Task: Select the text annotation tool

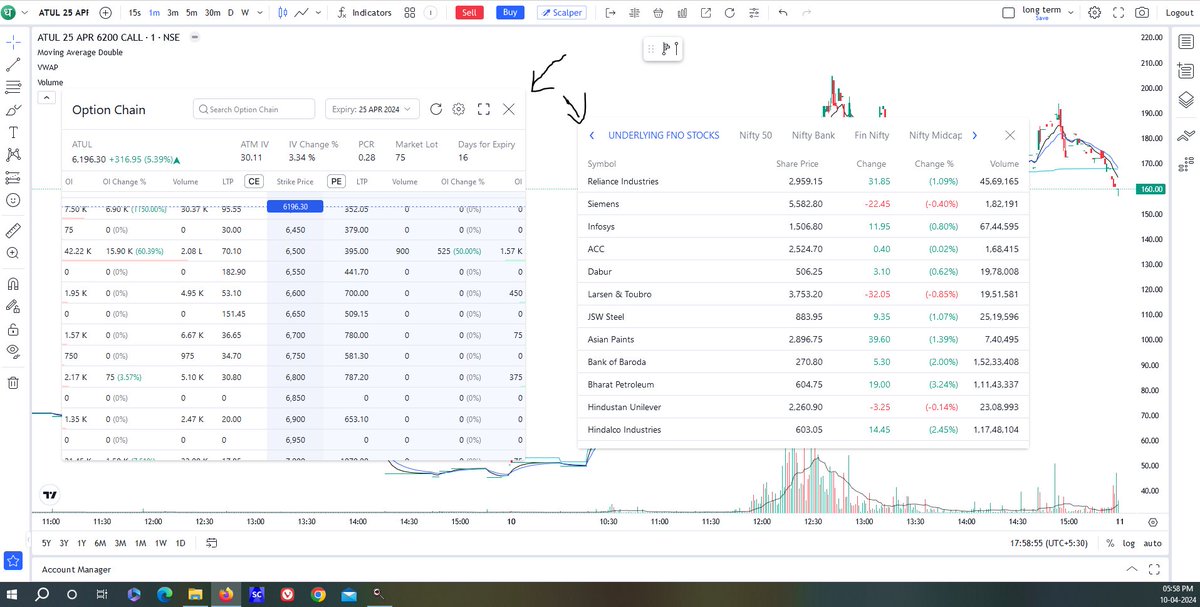Action: pos(13,132)
